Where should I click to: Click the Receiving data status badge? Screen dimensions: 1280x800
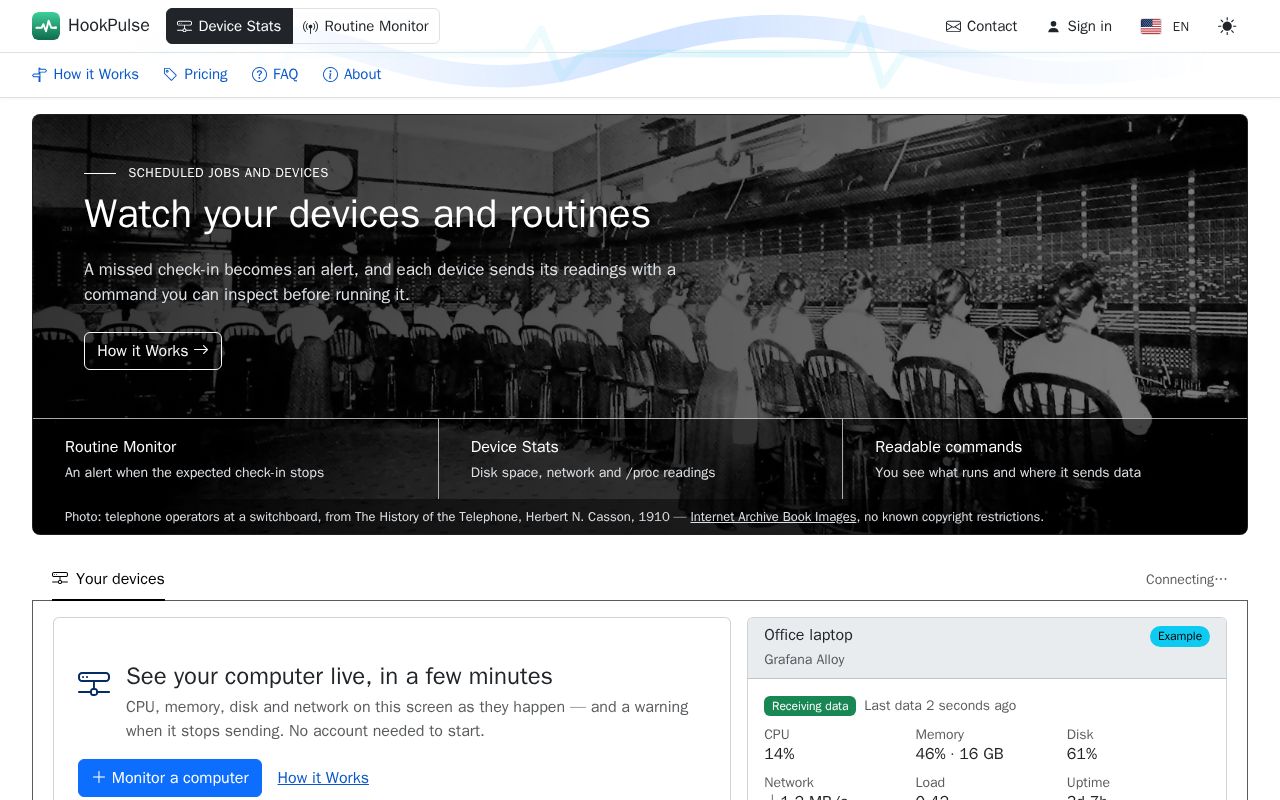click(x=810, y=706)
